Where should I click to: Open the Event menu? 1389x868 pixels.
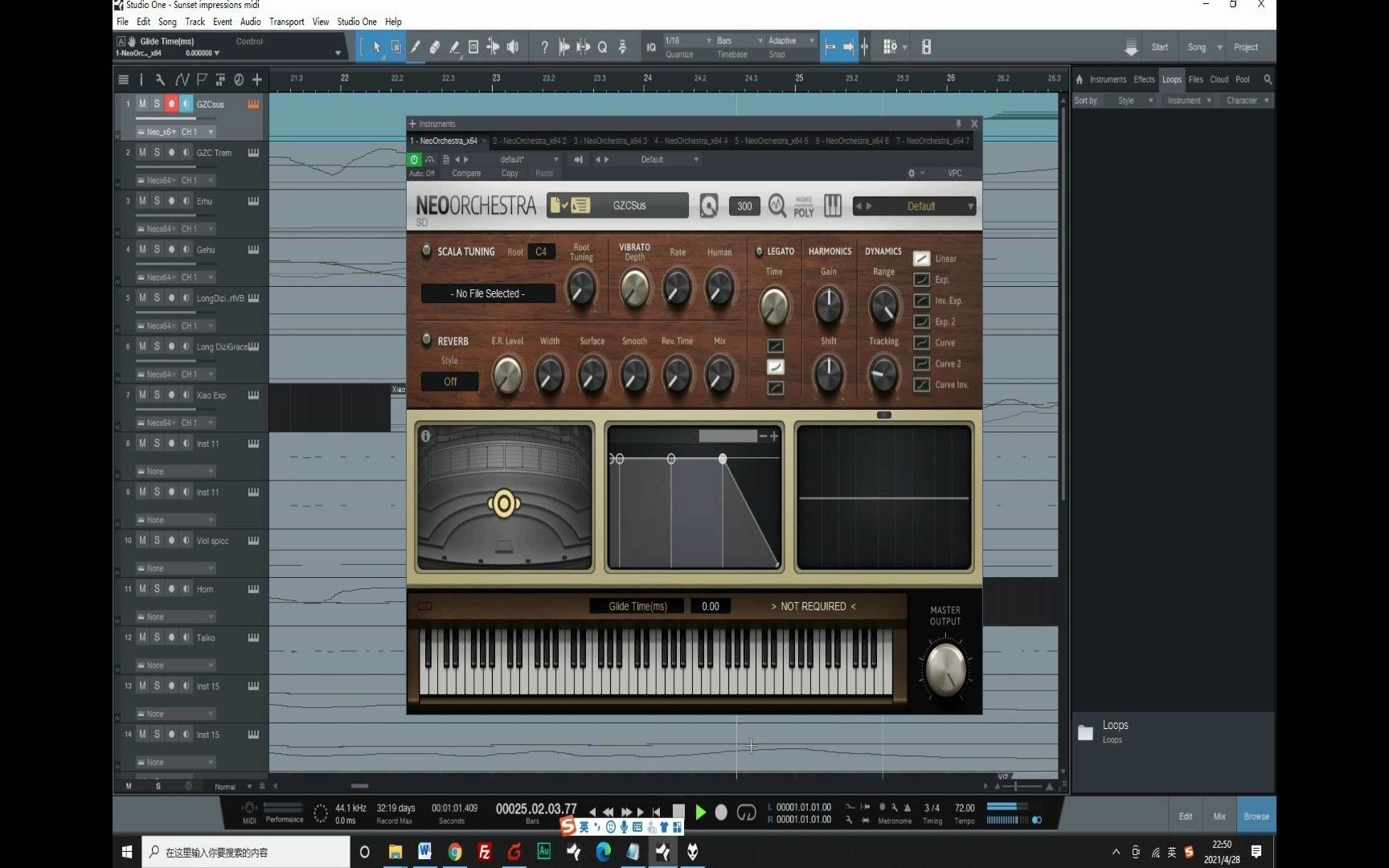pos(223,22)
